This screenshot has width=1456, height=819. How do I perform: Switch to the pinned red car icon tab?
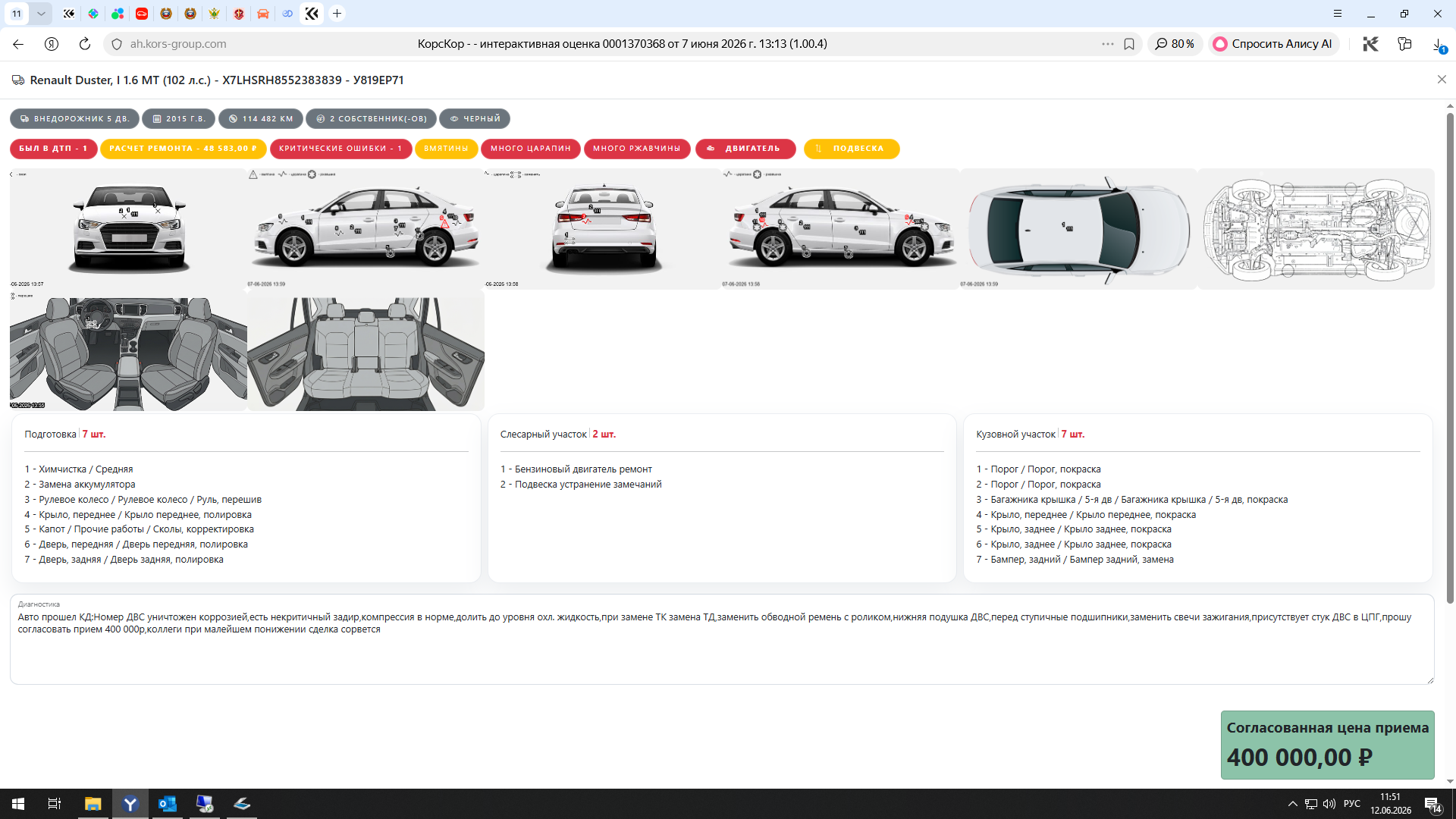point(142,14)
